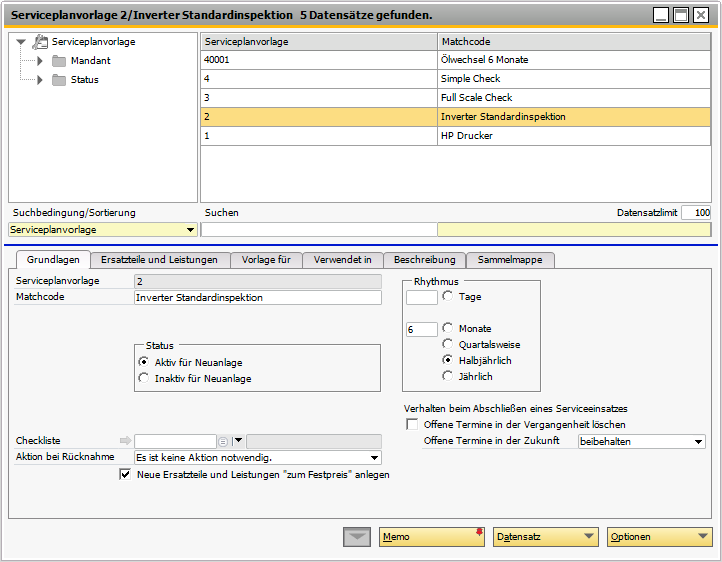Image resolution: width=722 pixels, height=562 pixels.
Task: Maximize the Serviceplanvorlage window
Action: pyautogui.click(x=681, y=15)
